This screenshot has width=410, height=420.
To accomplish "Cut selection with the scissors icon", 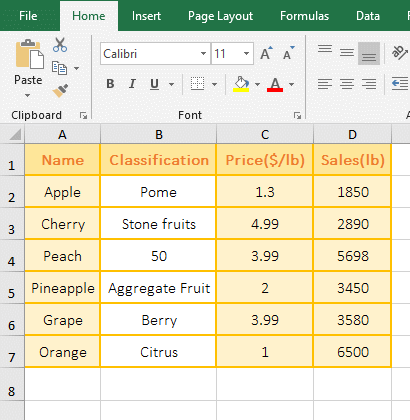I will (60, 45).
